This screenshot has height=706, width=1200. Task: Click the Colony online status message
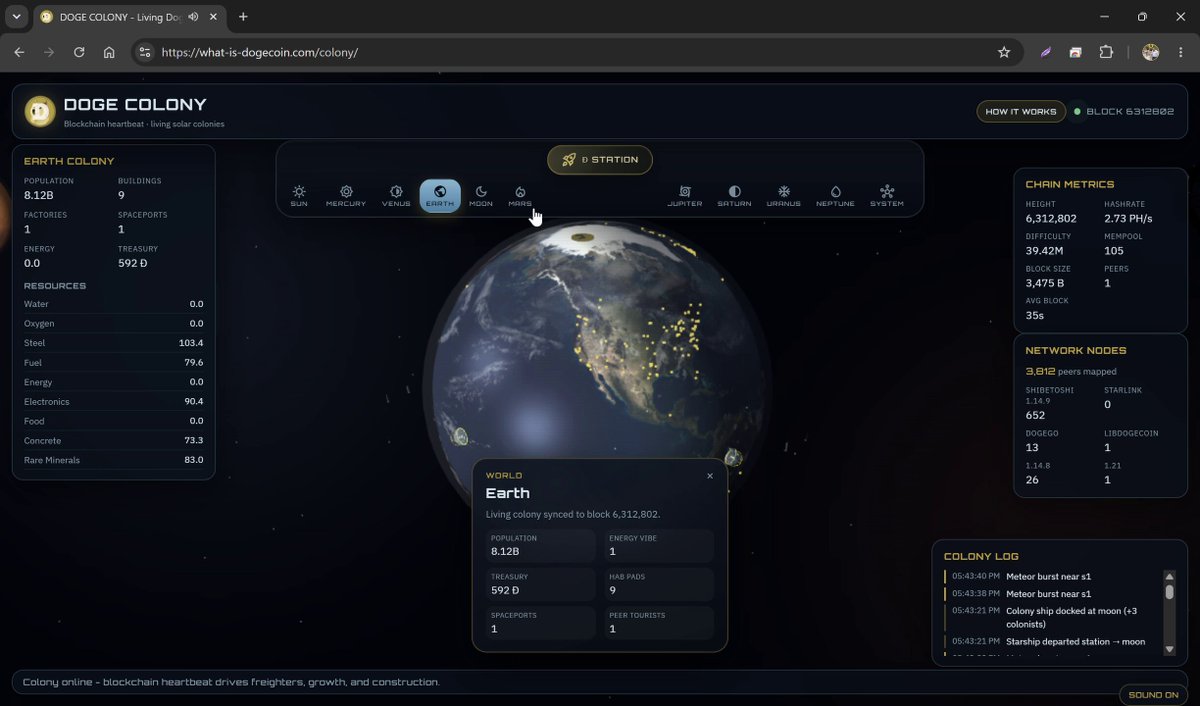click(x=231, y=682)
